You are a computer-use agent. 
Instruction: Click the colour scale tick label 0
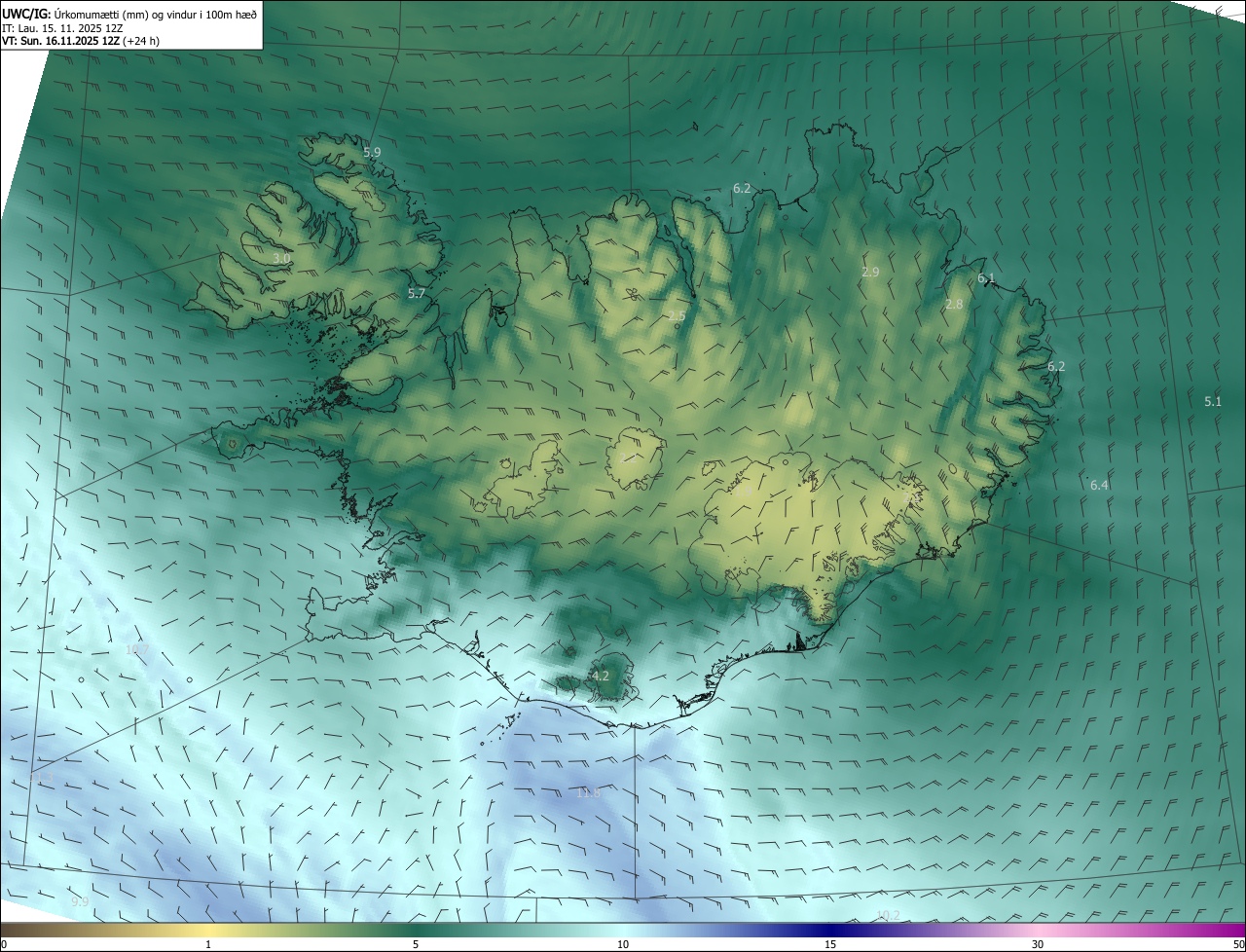click(4, 944)
